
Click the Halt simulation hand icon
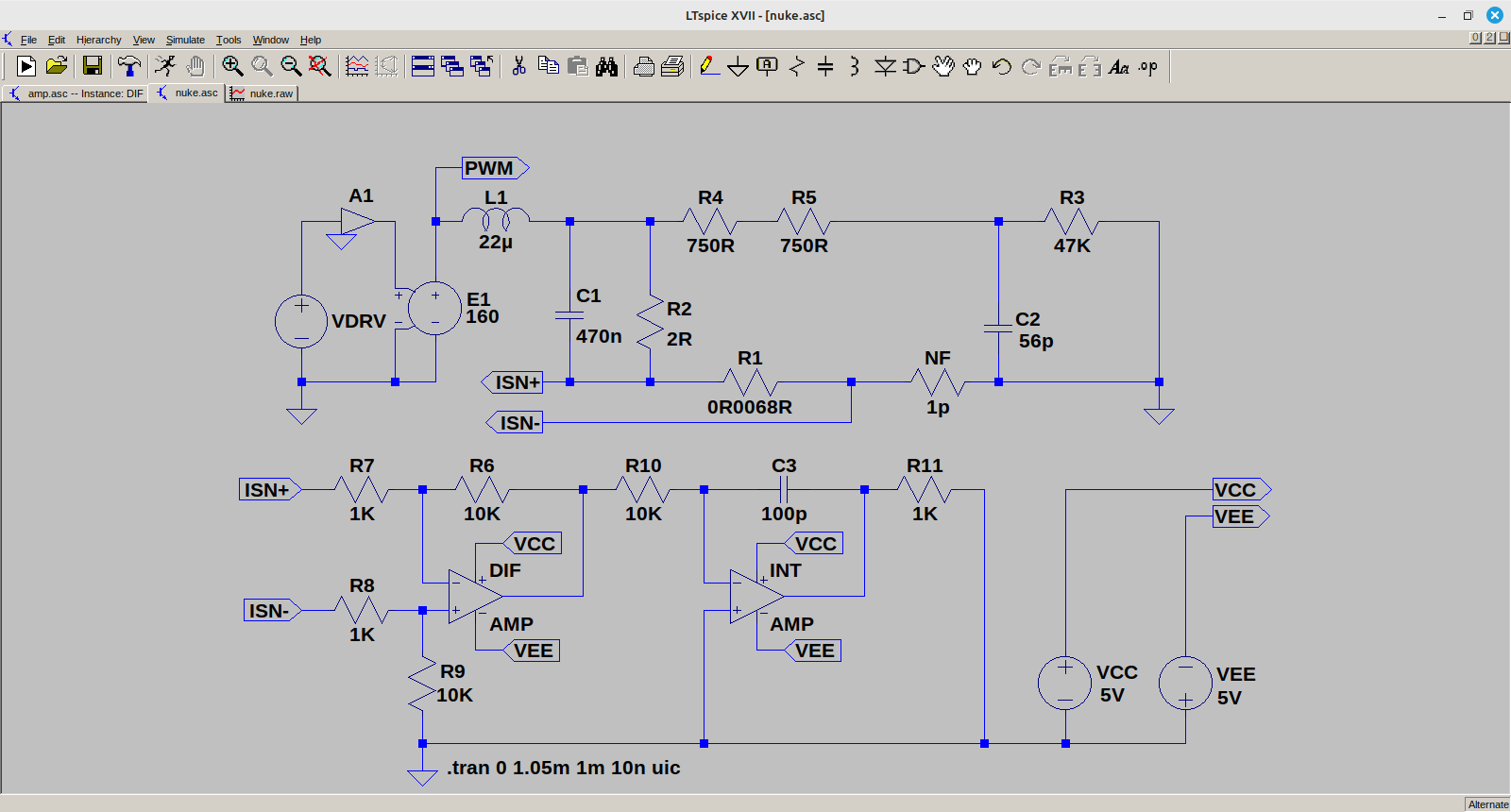(195, 66)
